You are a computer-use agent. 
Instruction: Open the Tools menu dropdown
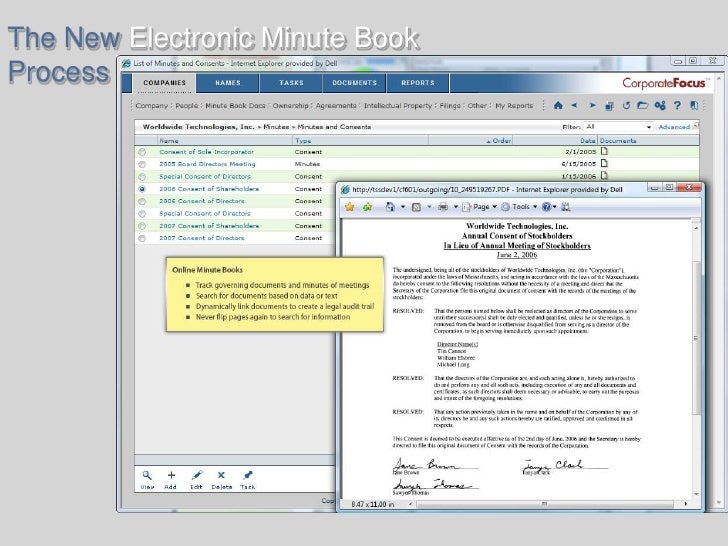point(519,207)
